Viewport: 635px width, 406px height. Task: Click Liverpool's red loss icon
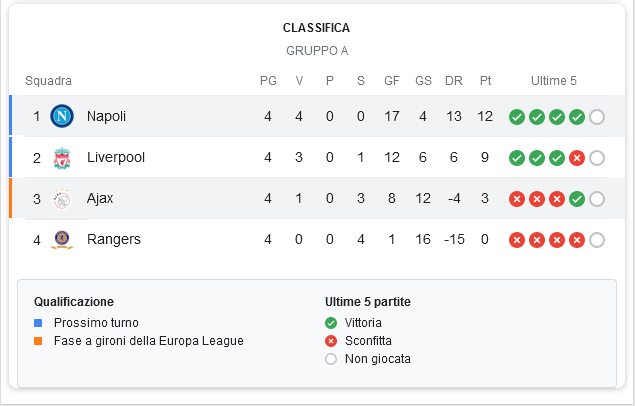point(577,158)
